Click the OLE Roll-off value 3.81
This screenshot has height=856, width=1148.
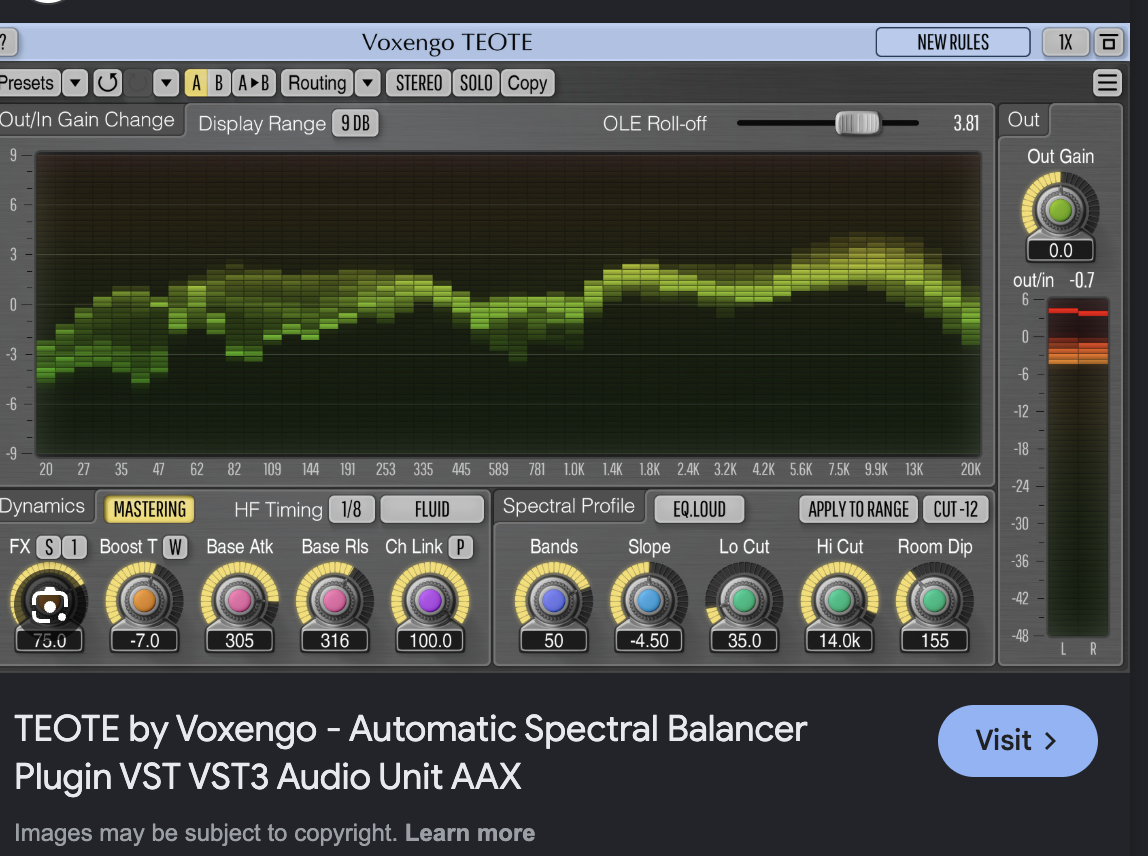click(x=966, y=123)
